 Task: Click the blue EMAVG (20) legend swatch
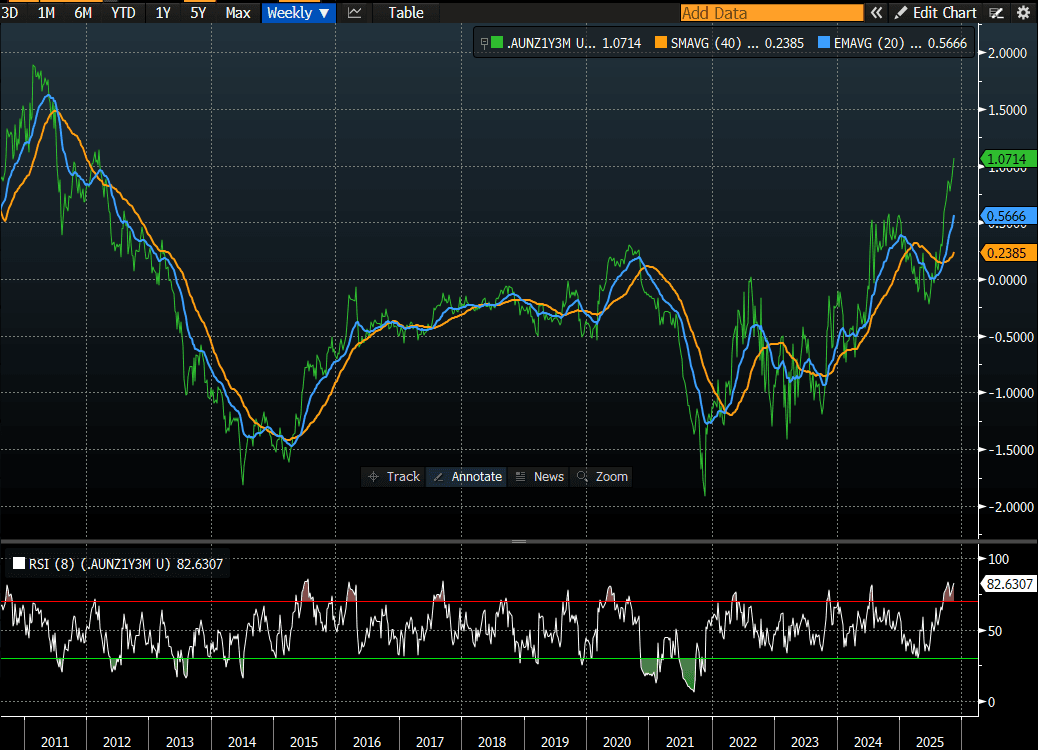click(824, 43)
